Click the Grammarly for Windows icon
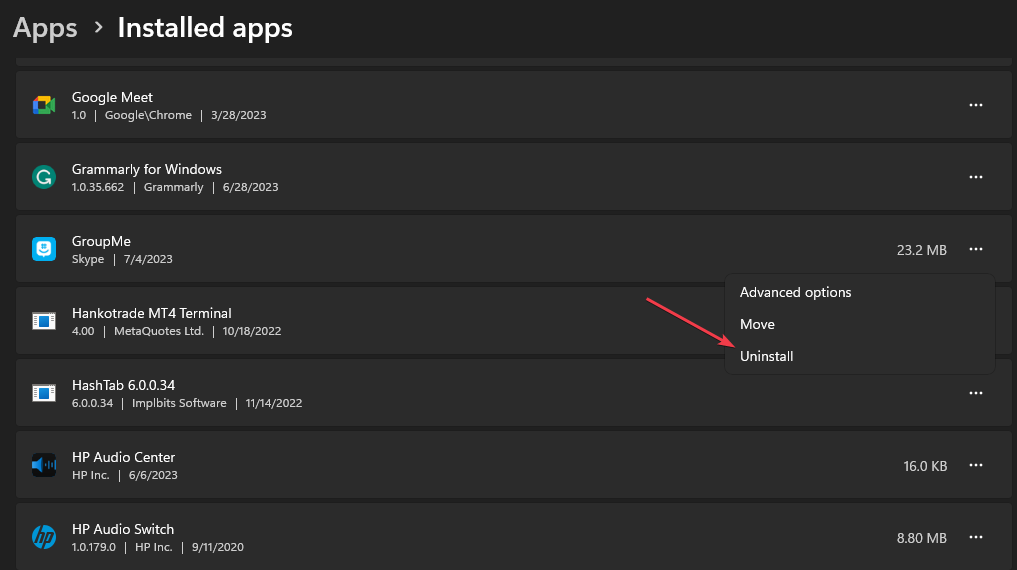1017x570 pixels. [x=43, y=177]
